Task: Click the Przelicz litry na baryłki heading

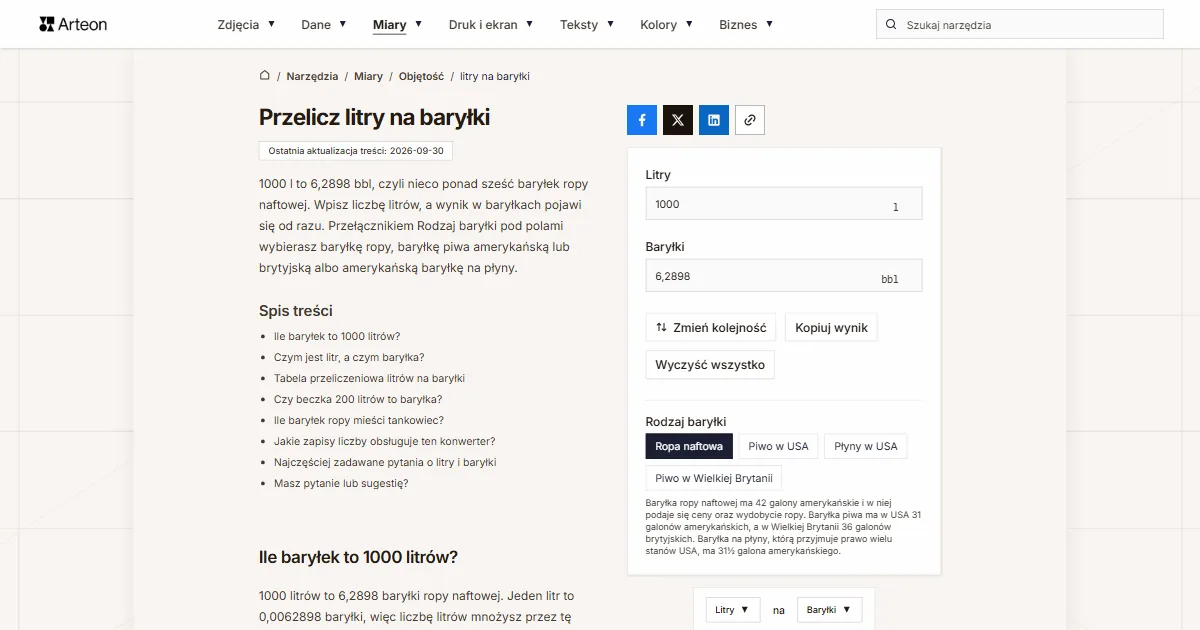Action: tap(374, 117)
